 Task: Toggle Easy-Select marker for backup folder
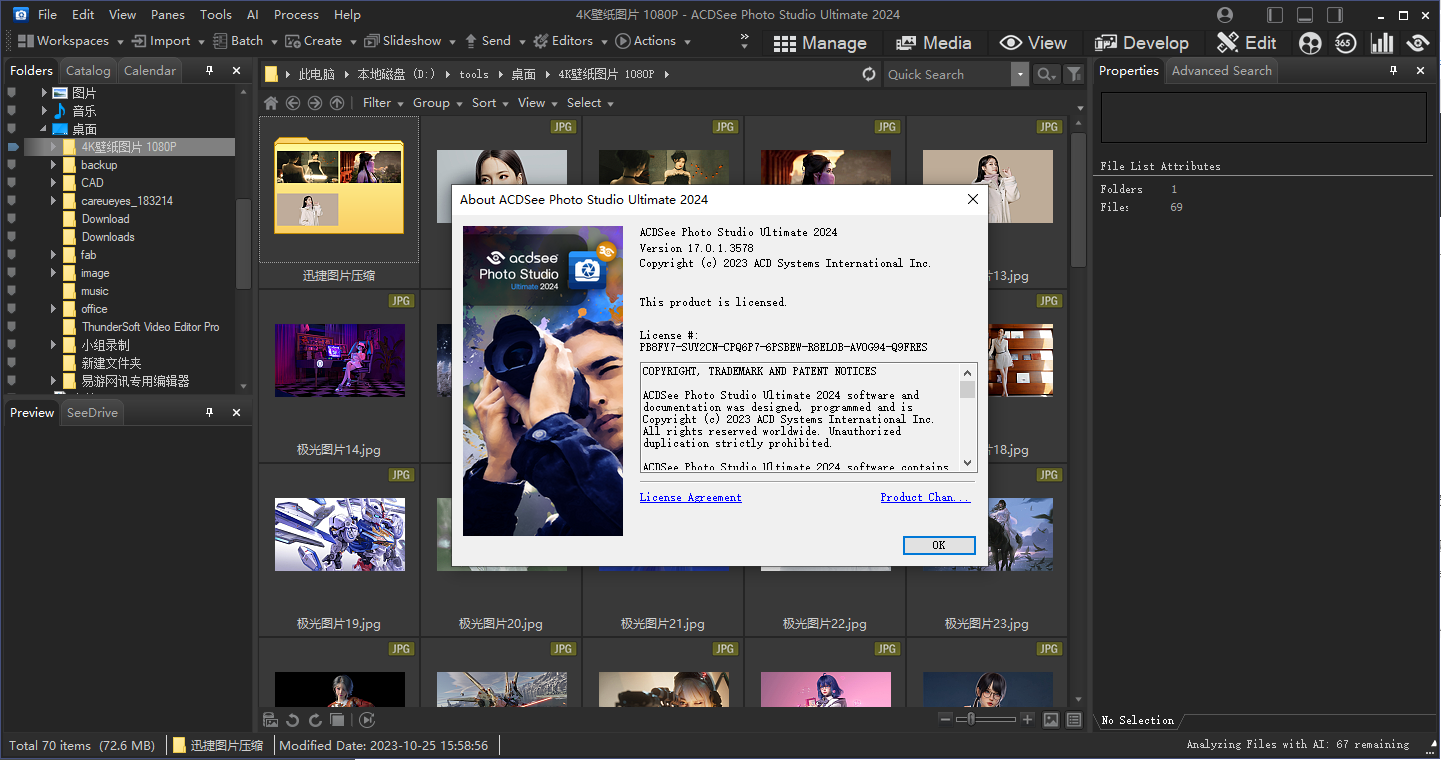[x=12, y=165]
